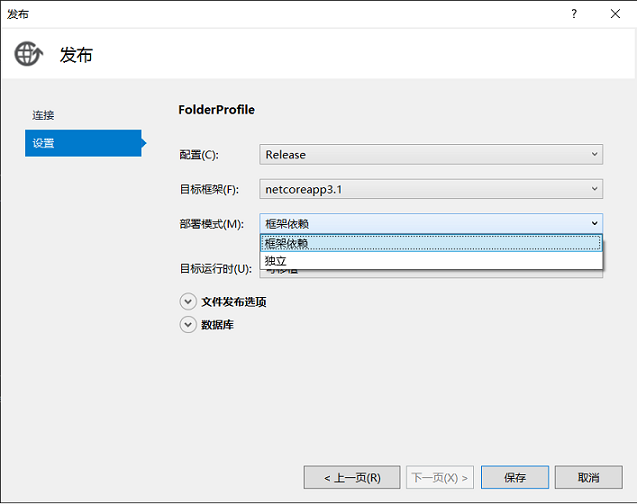Screen dimensions: 637x504
Task: Click the 文件发布选项 label text
Action: [234, 302]
